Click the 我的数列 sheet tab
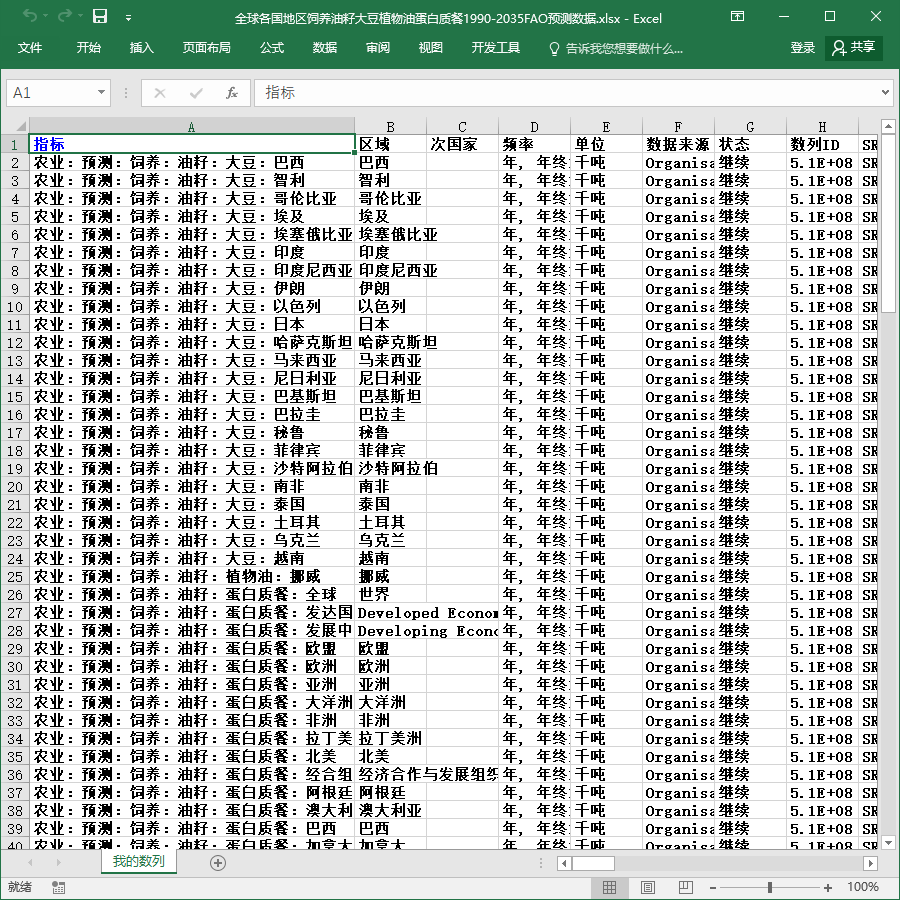 [138, 862]
